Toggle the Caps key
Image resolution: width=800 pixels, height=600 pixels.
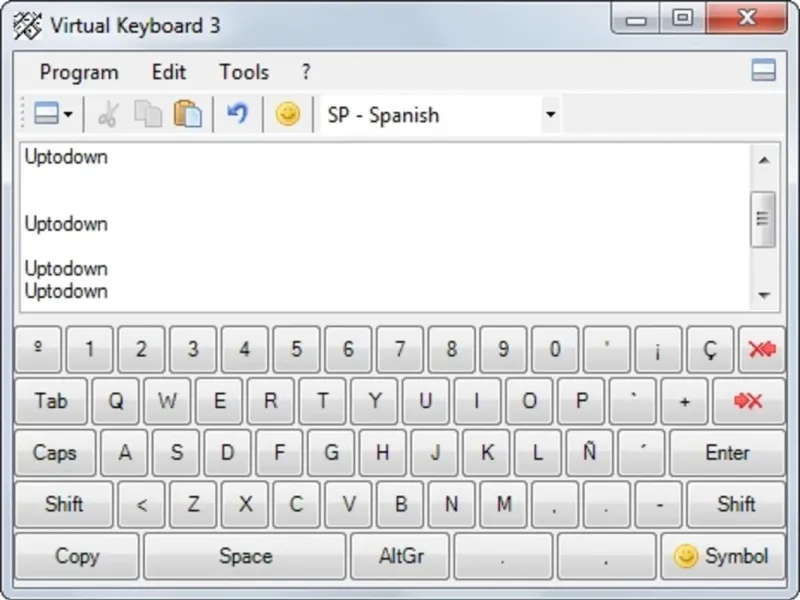coord(55,453)
